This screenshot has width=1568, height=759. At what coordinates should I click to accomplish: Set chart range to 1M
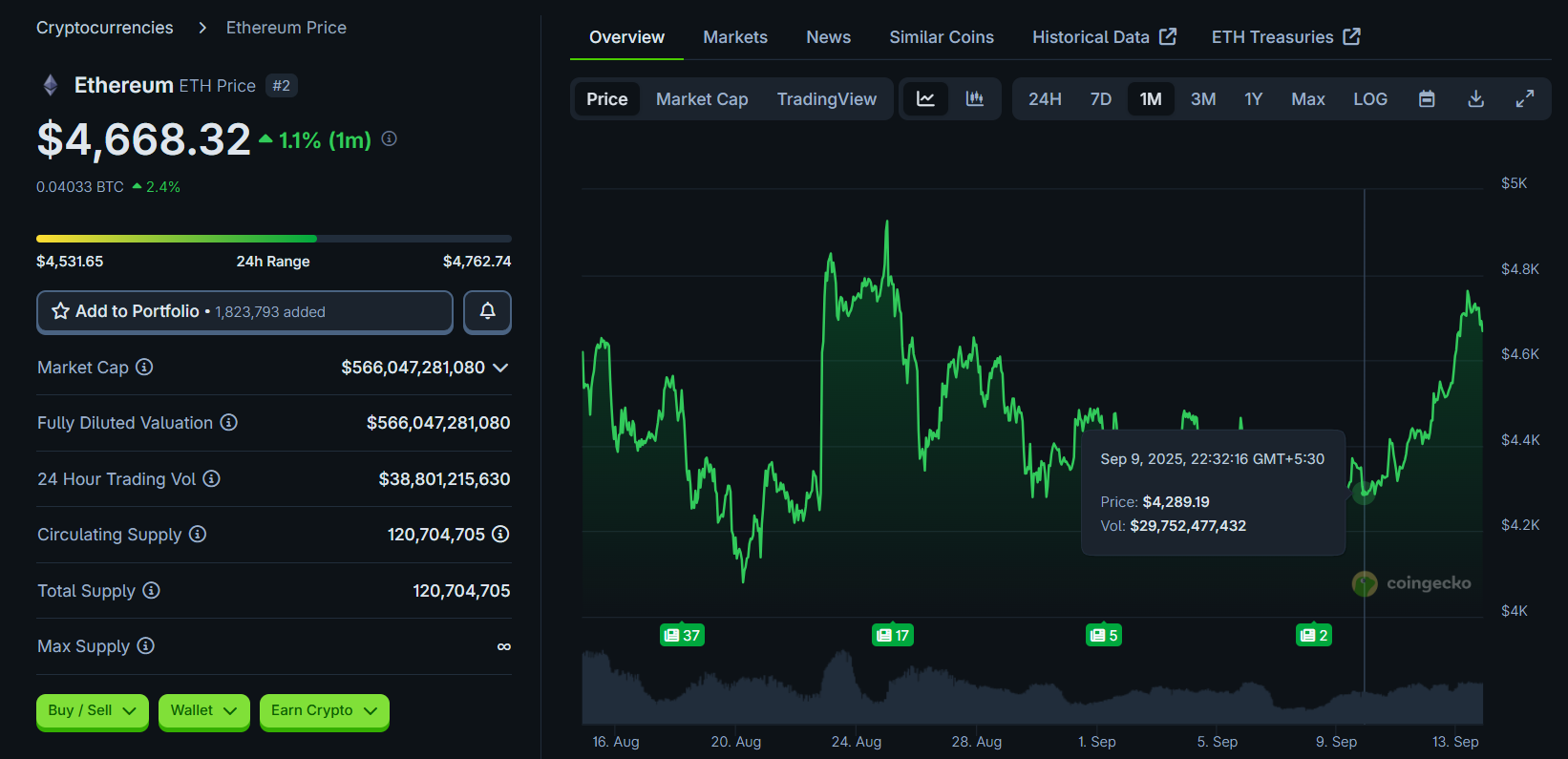pyautogui.click(x=1151, y=99)
